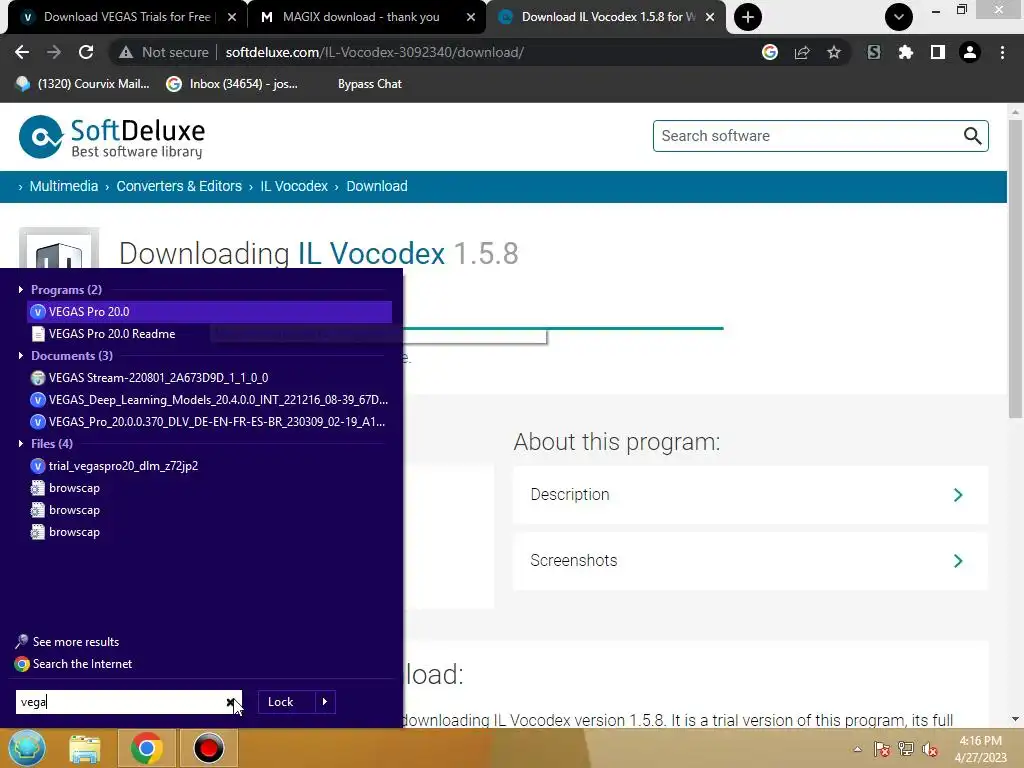The height and width of the screenshot is (768, 1024).
Task: Open the green S extension icon
Action: pos(874,52)
